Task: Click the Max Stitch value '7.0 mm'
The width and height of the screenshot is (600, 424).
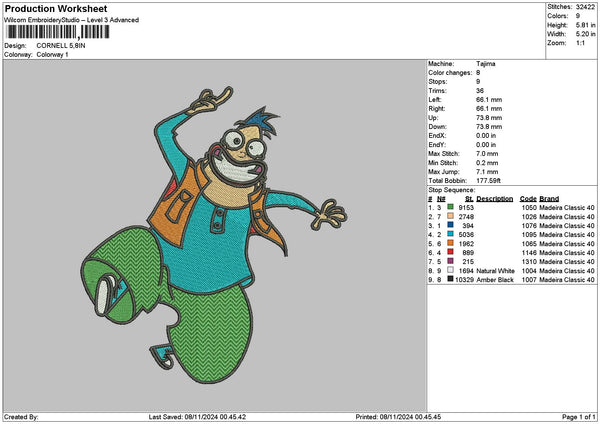Action: point(487,154)
